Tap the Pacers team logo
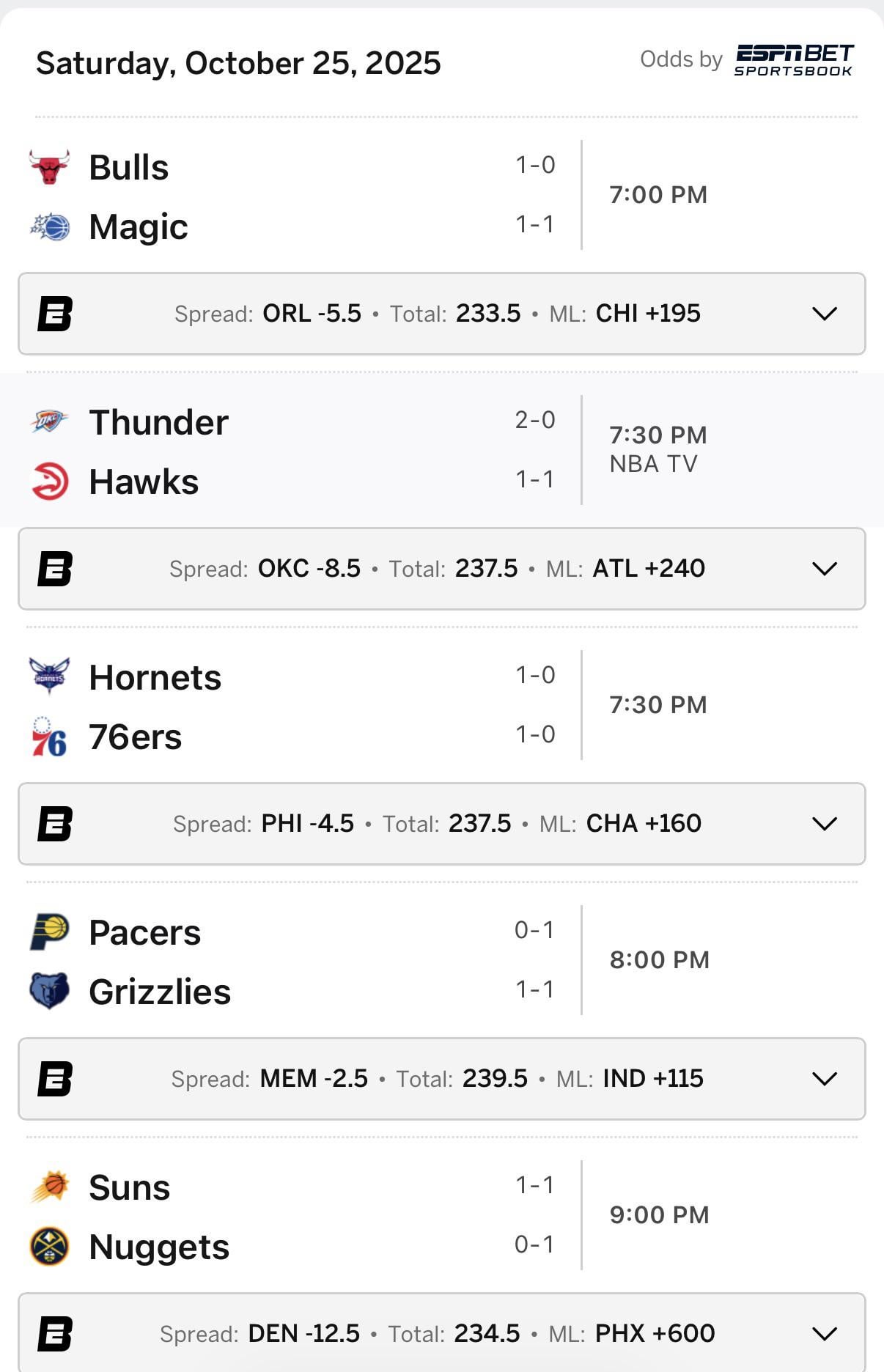 (50, 932)
